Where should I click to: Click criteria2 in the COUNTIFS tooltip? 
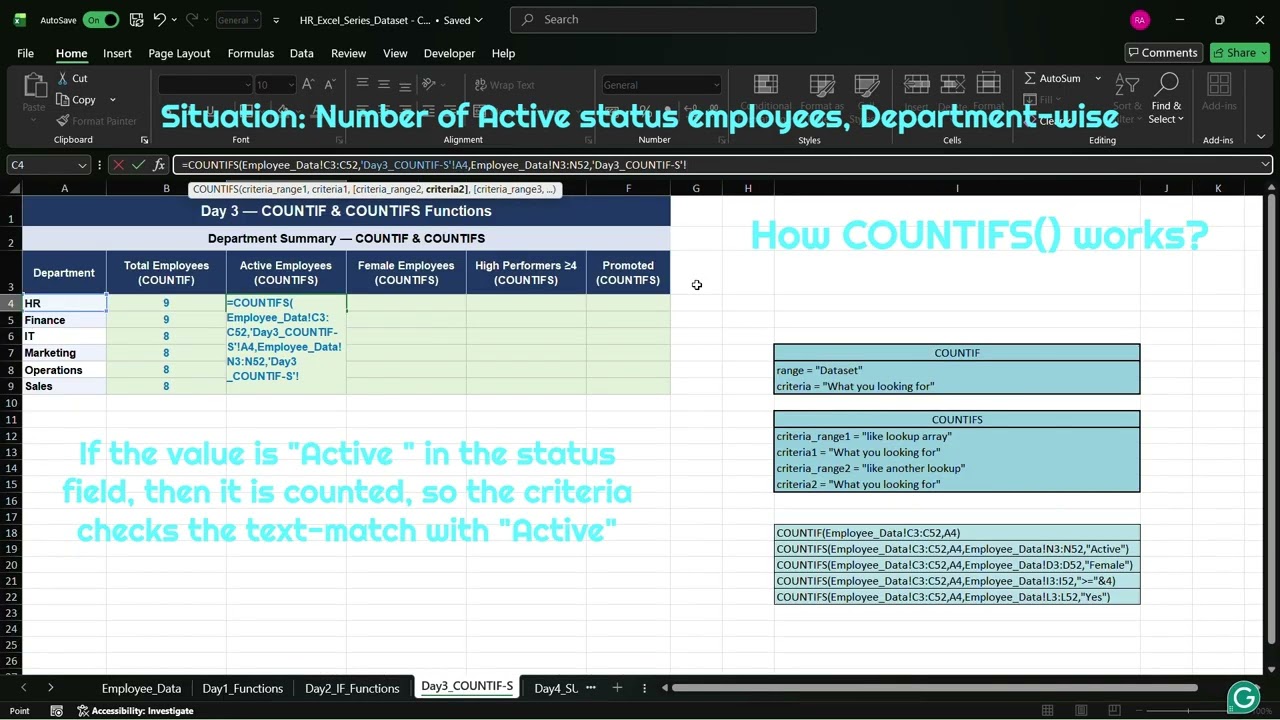pos(446,189)
